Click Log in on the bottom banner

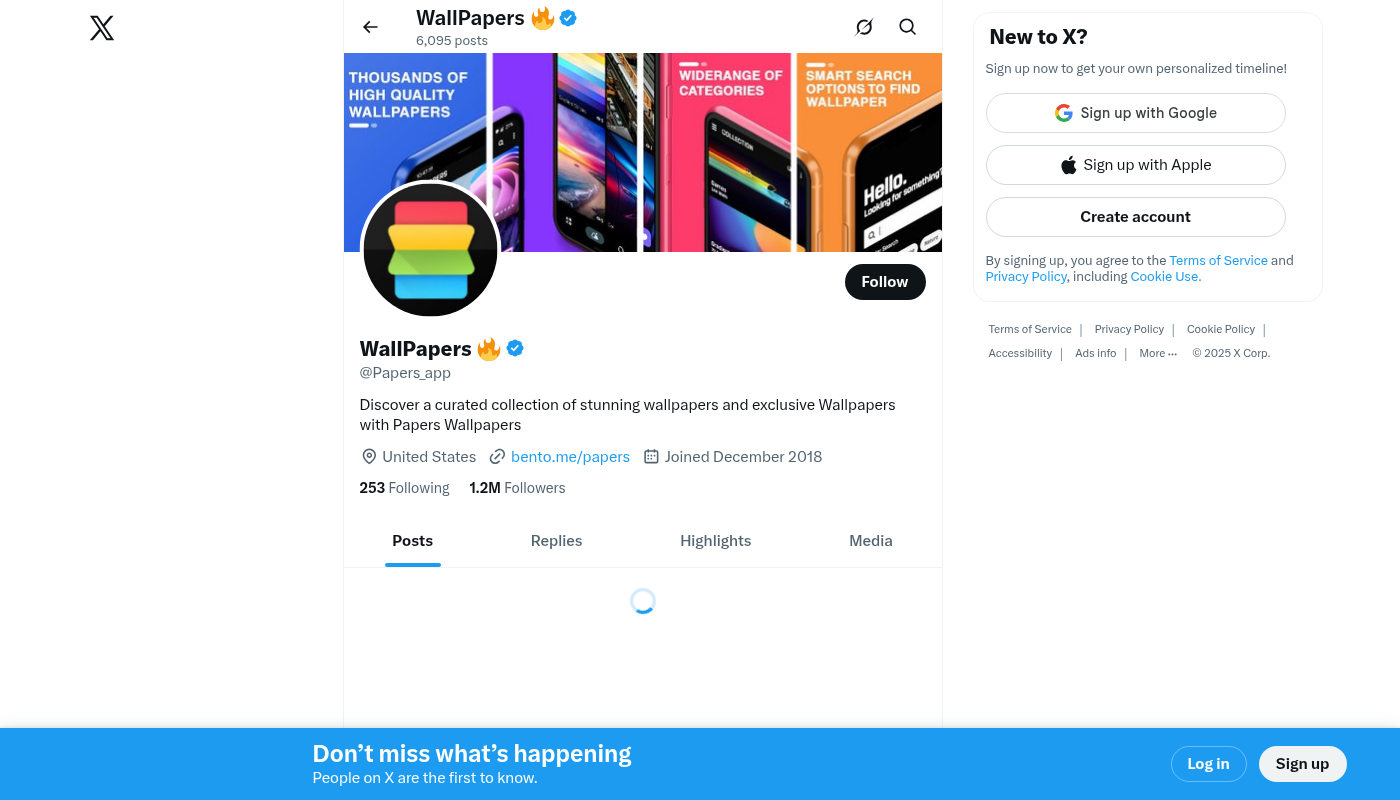(1209, 764)
